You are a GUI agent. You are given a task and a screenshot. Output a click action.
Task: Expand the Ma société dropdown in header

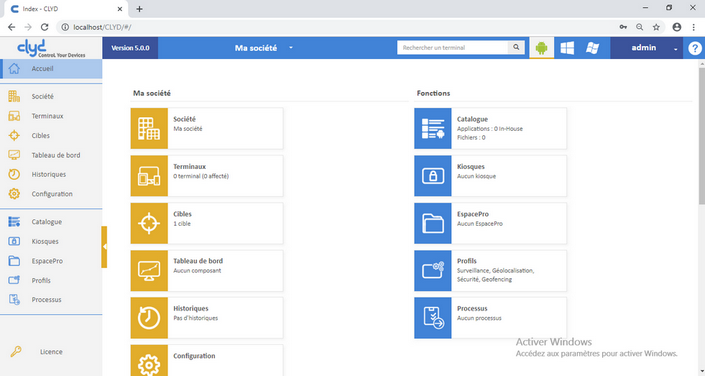click(290, 48)
